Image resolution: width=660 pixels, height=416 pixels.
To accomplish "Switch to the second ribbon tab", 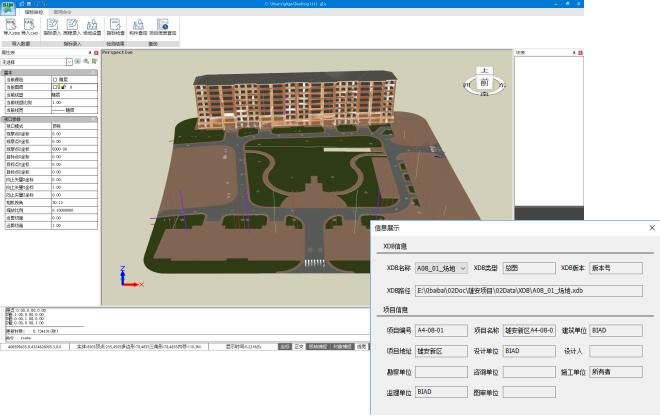I will pos(63,11).
